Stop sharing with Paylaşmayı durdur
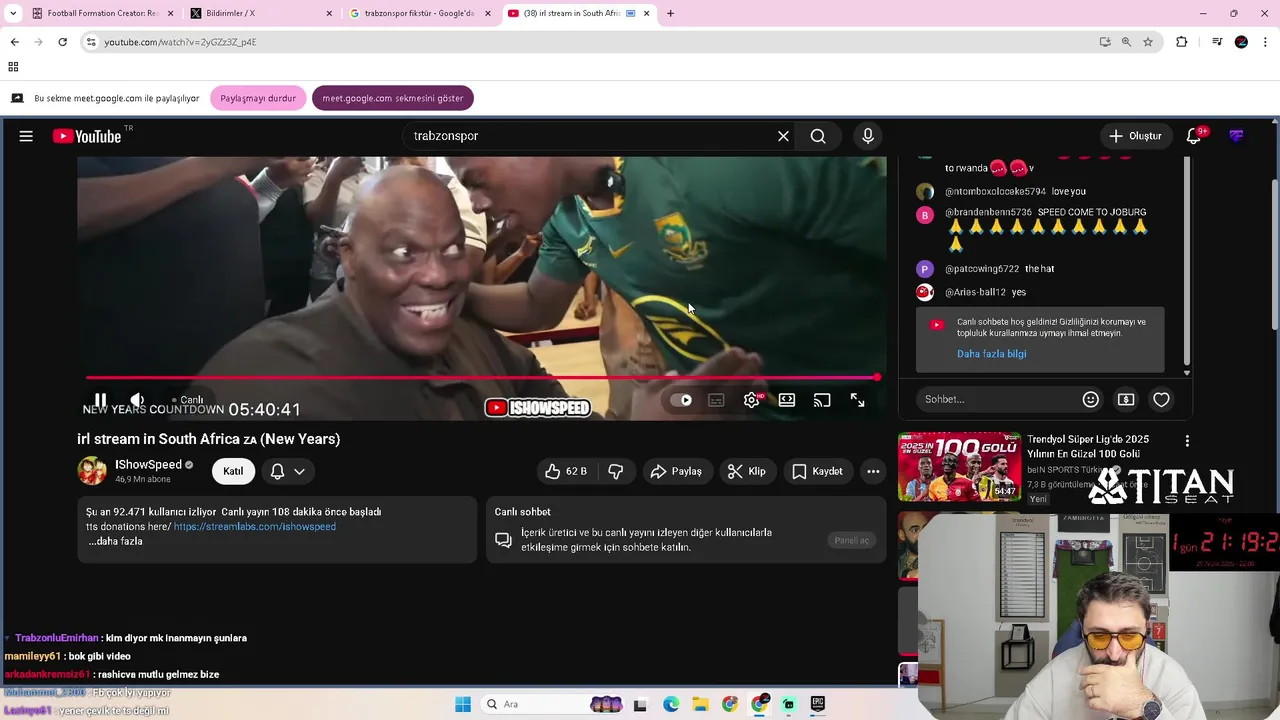 point(258,98)
